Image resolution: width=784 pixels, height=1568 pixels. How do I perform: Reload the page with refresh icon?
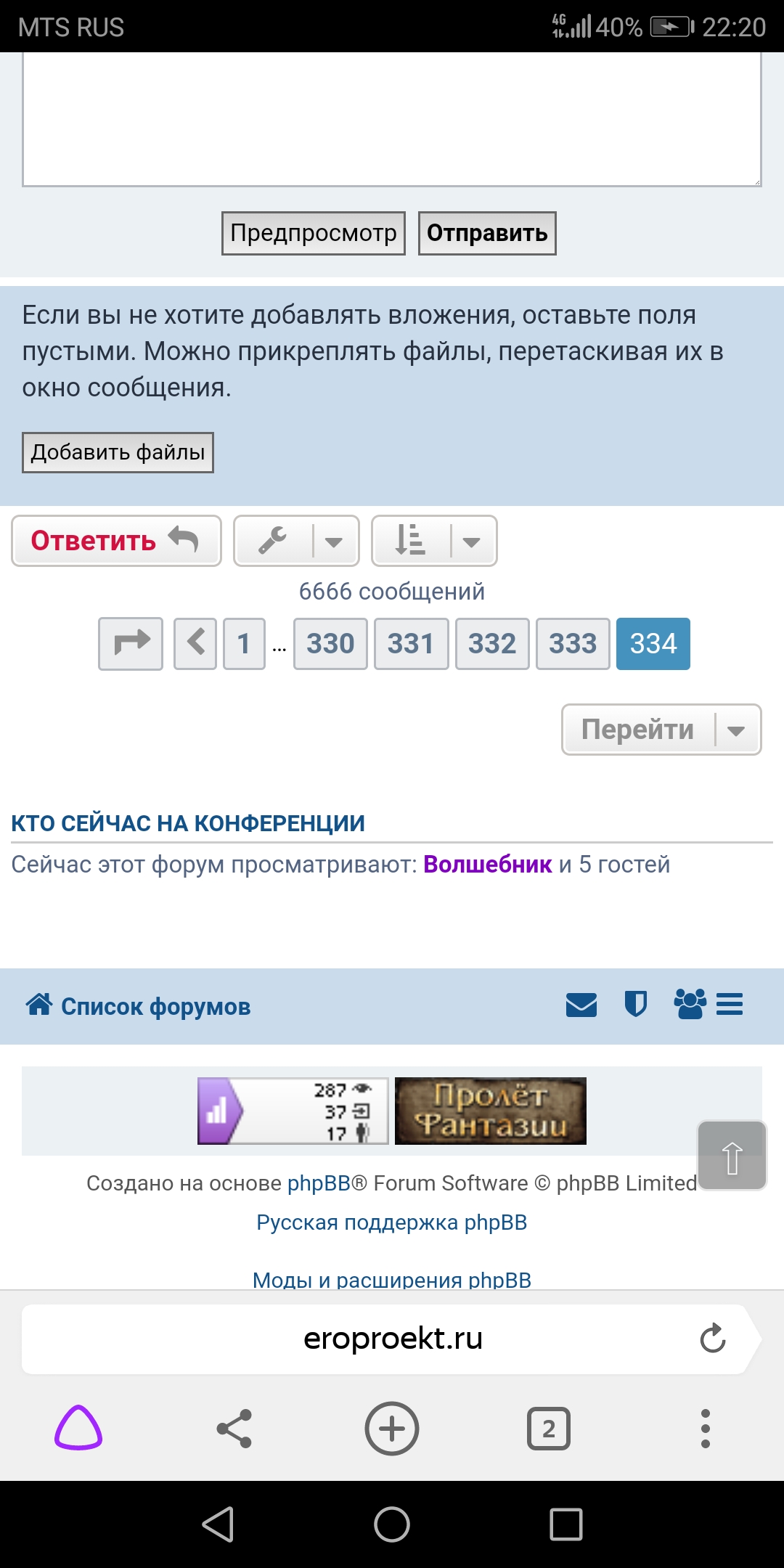[x=713, y=1338]
